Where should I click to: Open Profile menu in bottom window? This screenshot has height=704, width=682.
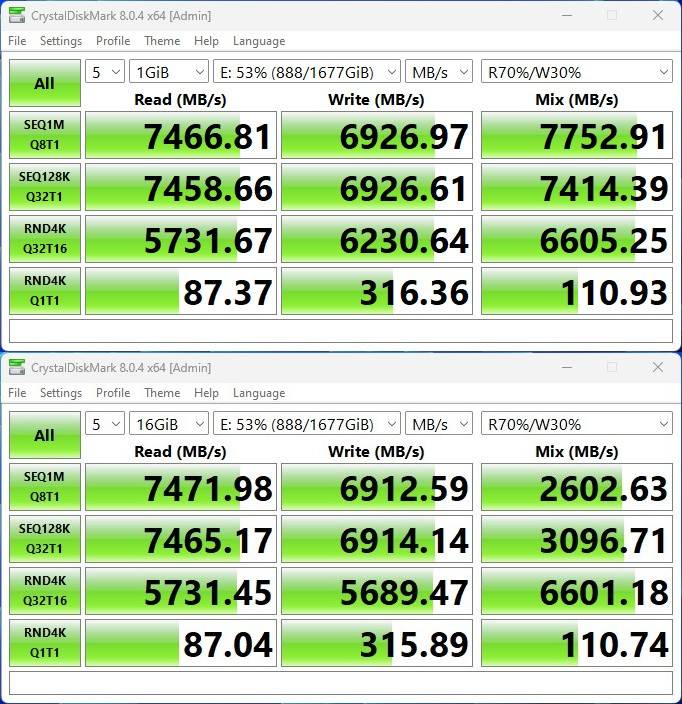[x=113, y=393]
